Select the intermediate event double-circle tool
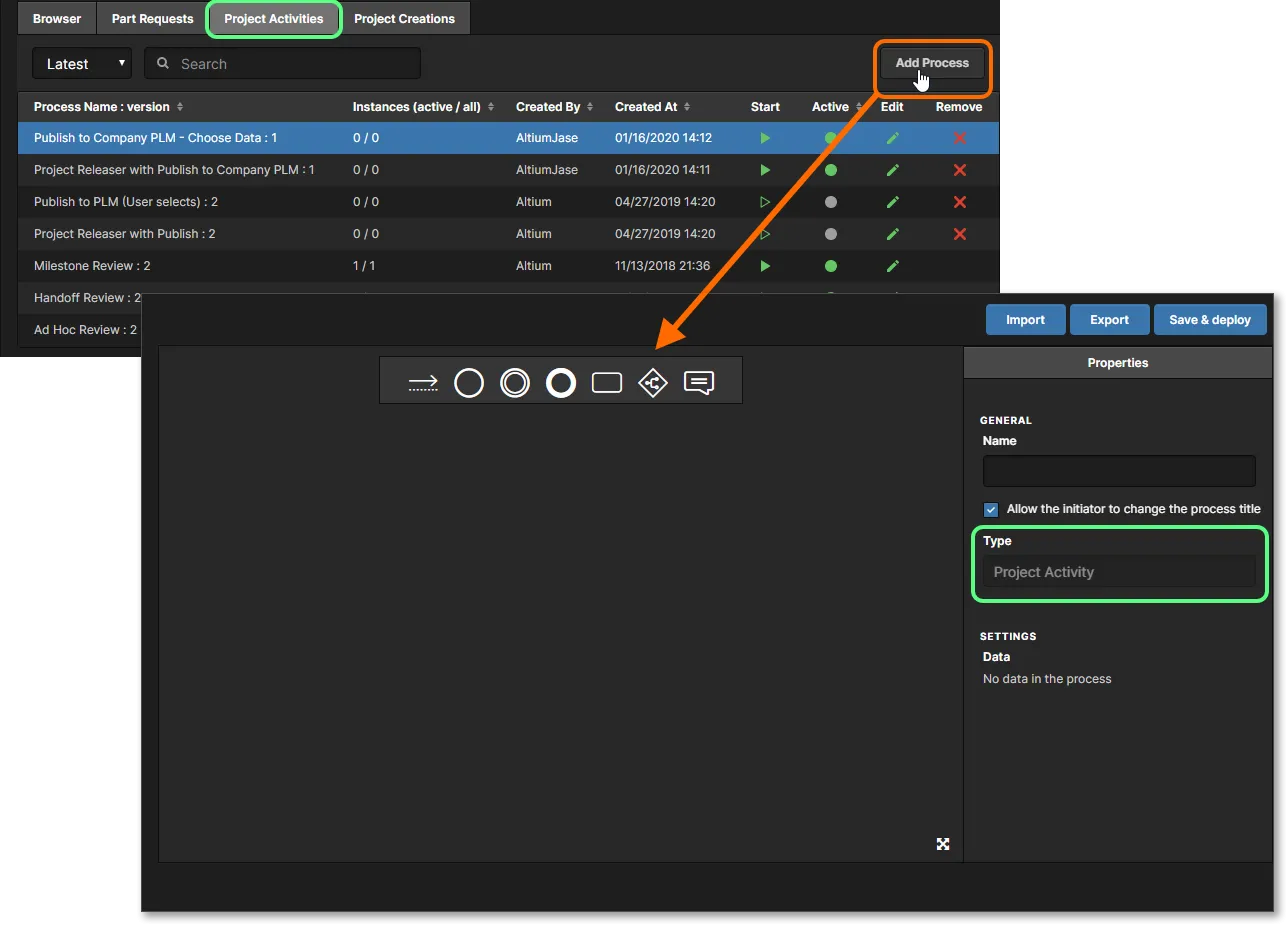Screen dimensions: 1287x925 tap(515, 383)
